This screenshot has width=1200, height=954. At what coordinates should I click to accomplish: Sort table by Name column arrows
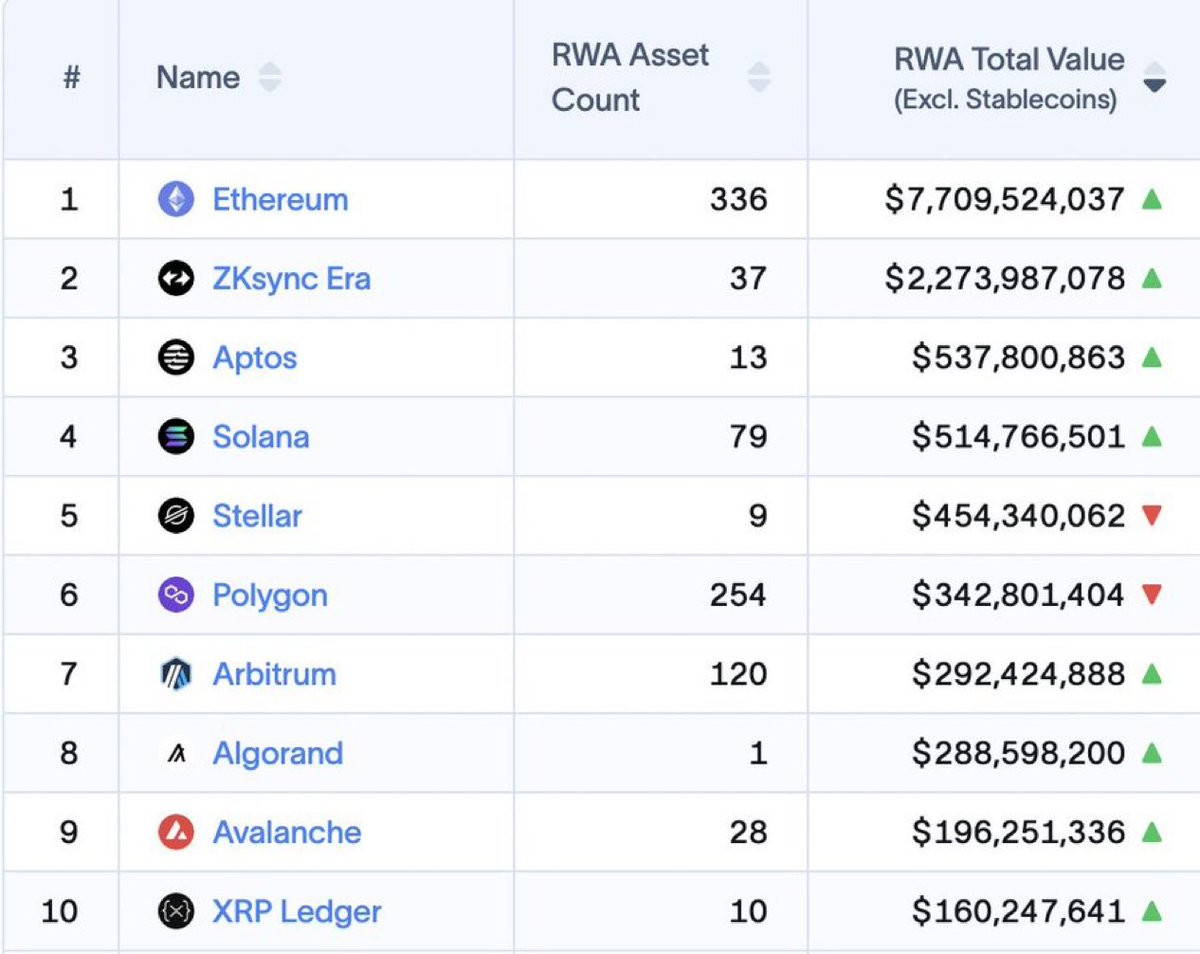[x=270, y=78]
